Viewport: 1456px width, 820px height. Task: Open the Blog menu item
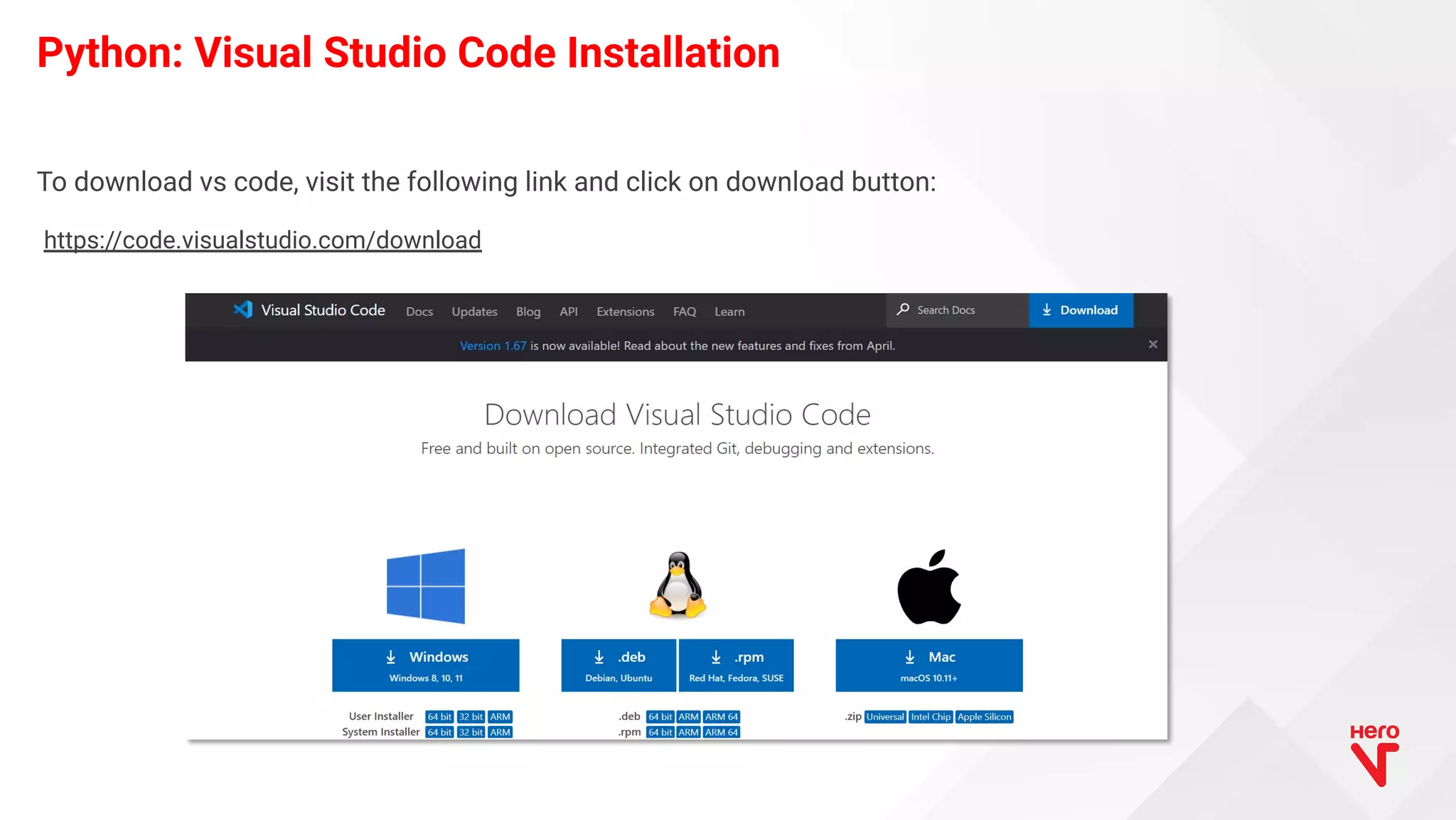tap(528, 312)
